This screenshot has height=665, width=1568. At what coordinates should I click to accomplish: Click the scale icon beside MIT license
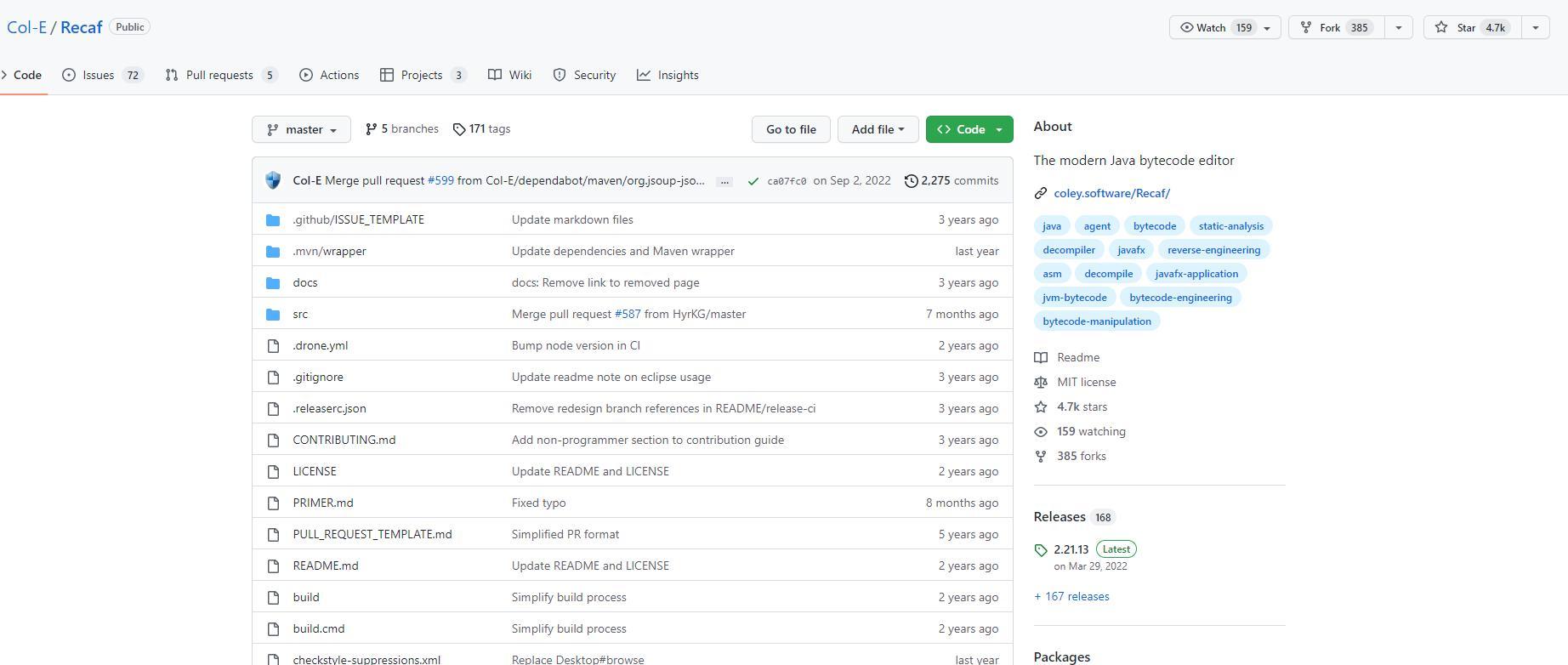point(1041,383)
